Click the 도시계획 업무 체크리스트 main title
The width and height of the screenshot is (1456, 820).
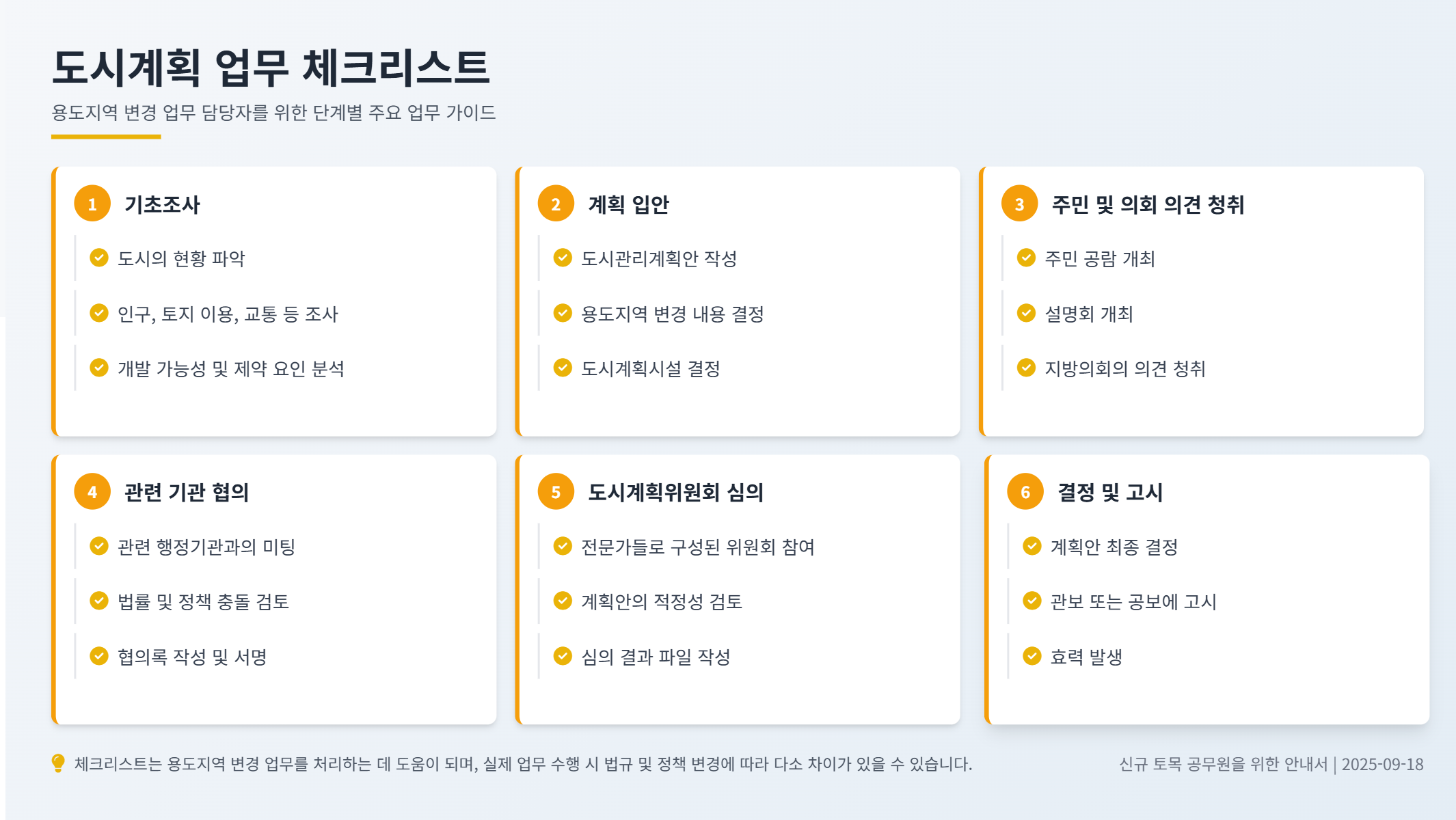coord(271,68)
